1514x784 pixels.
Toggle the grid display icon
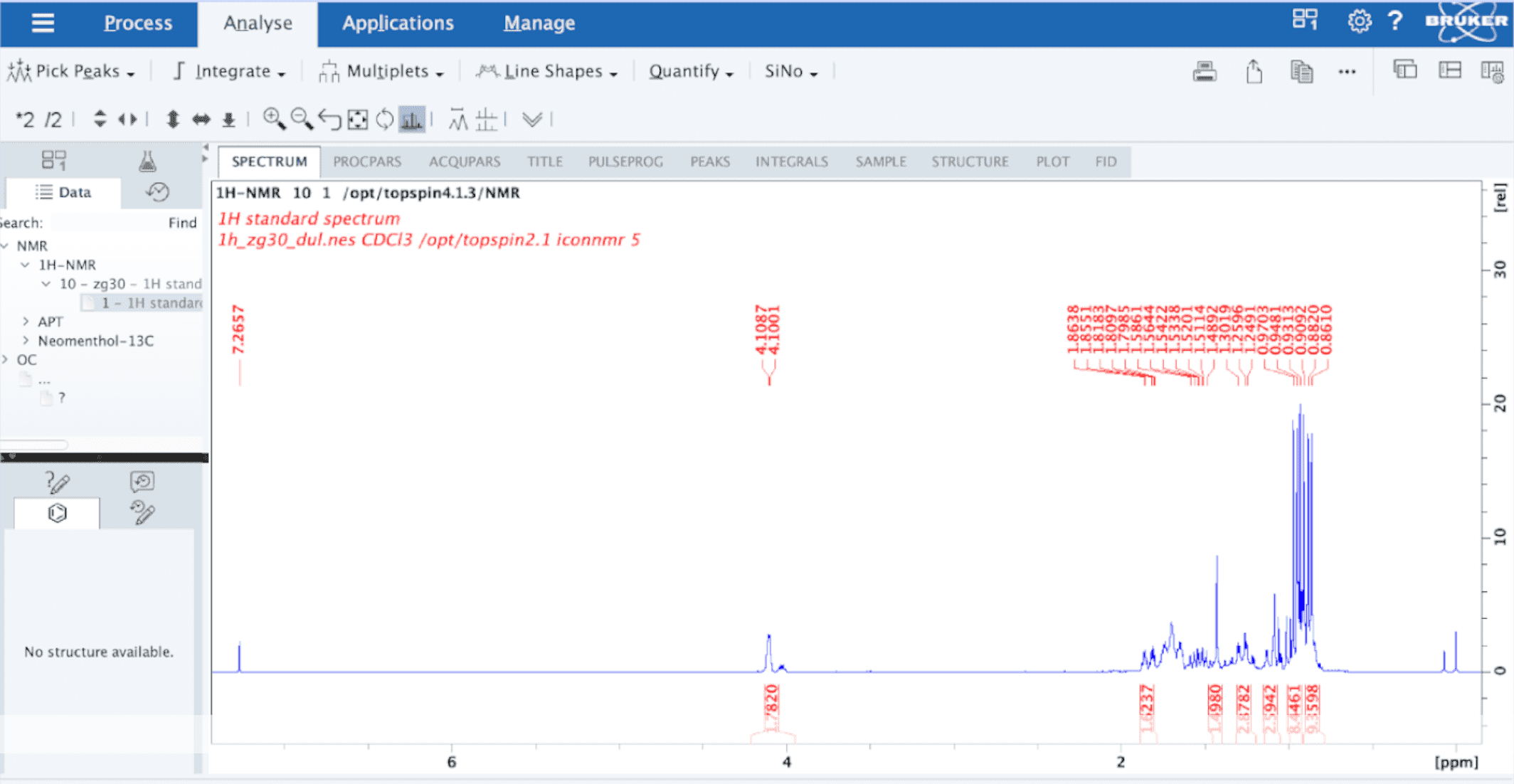pos(487,120)
